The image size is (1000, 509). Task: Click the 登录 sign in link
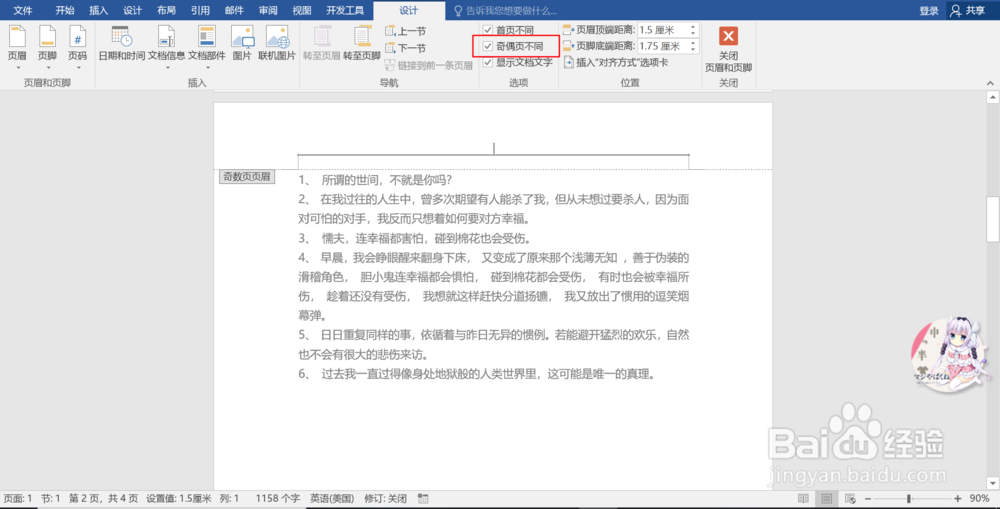[929, 10]
